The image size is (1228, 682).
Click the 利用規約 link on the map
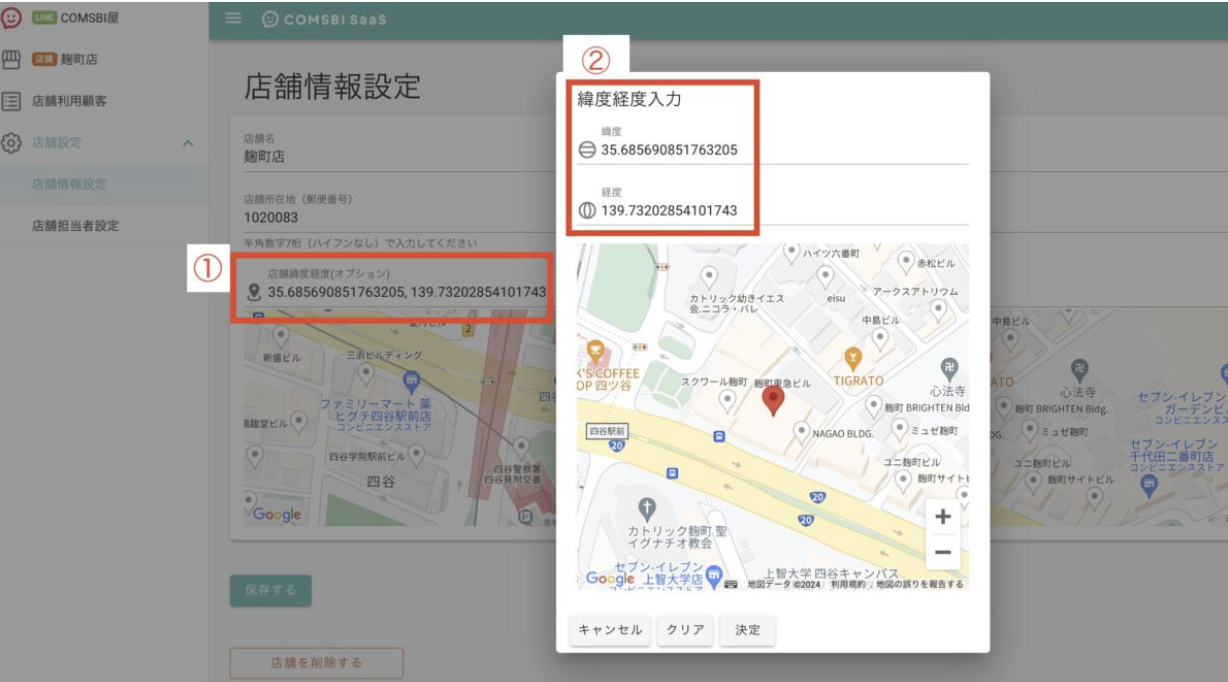point(849,584)
